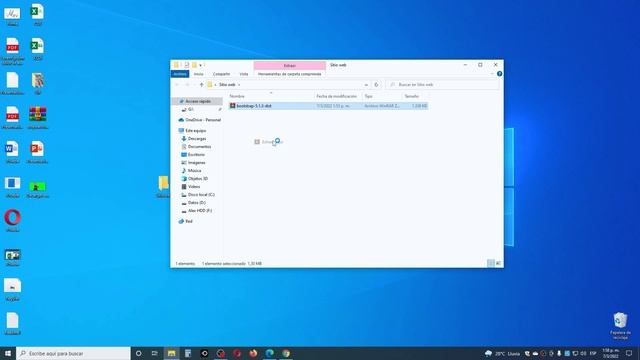Open the Windows Start menu
Screen dimensions: 640x360
8,353
